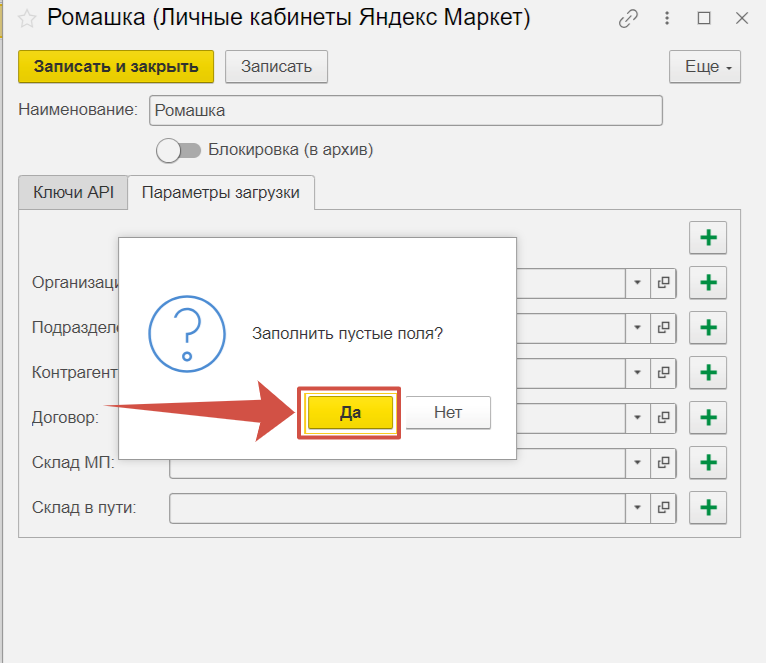
Task: Confirm by clicking the Да button
Action: [x=350, y=412]
